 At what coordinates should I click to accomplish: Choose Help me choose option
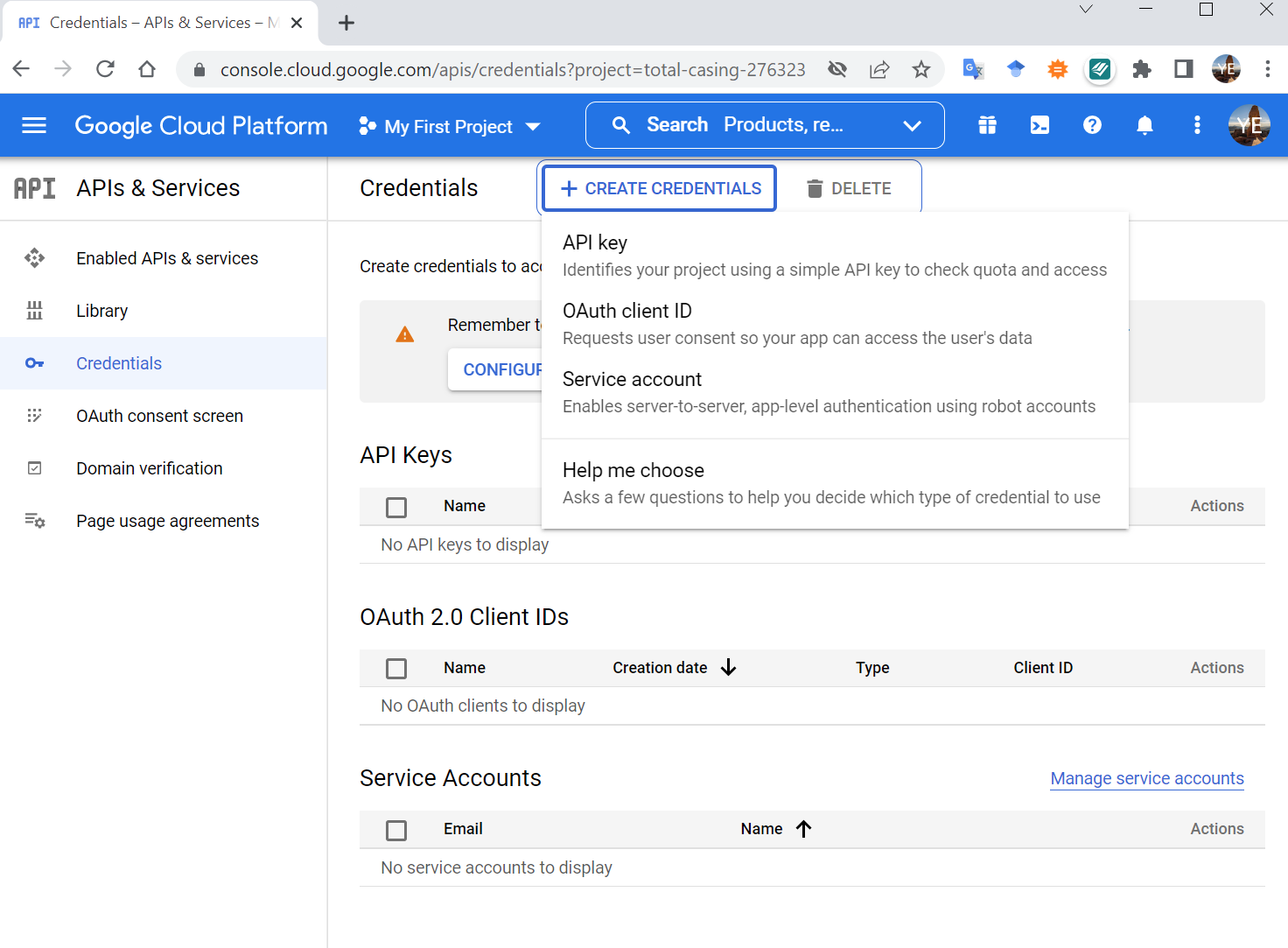(835, 483)
